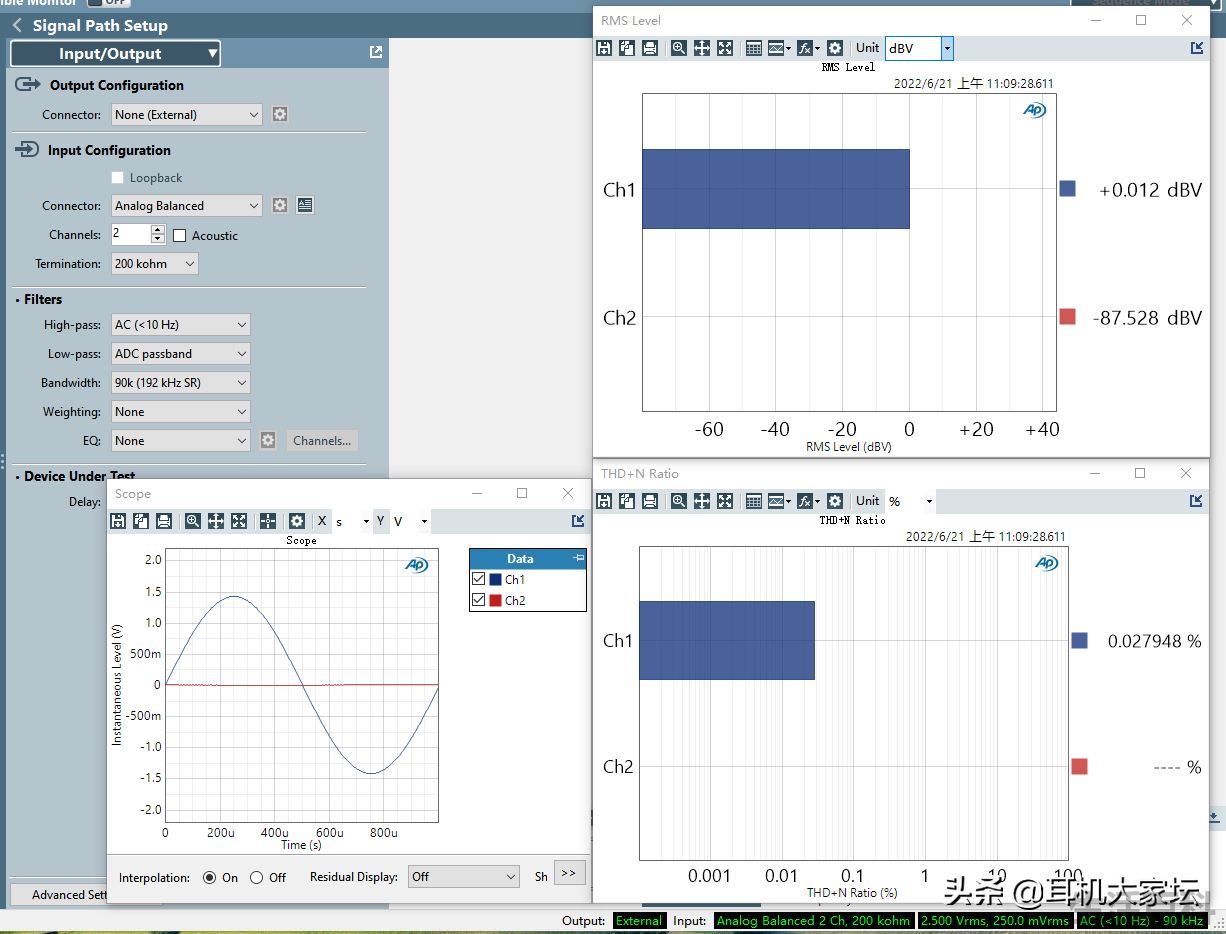Click the EQ Channels... button
The height and width of the screenshot is (934, 1226).
coord(322,441)
